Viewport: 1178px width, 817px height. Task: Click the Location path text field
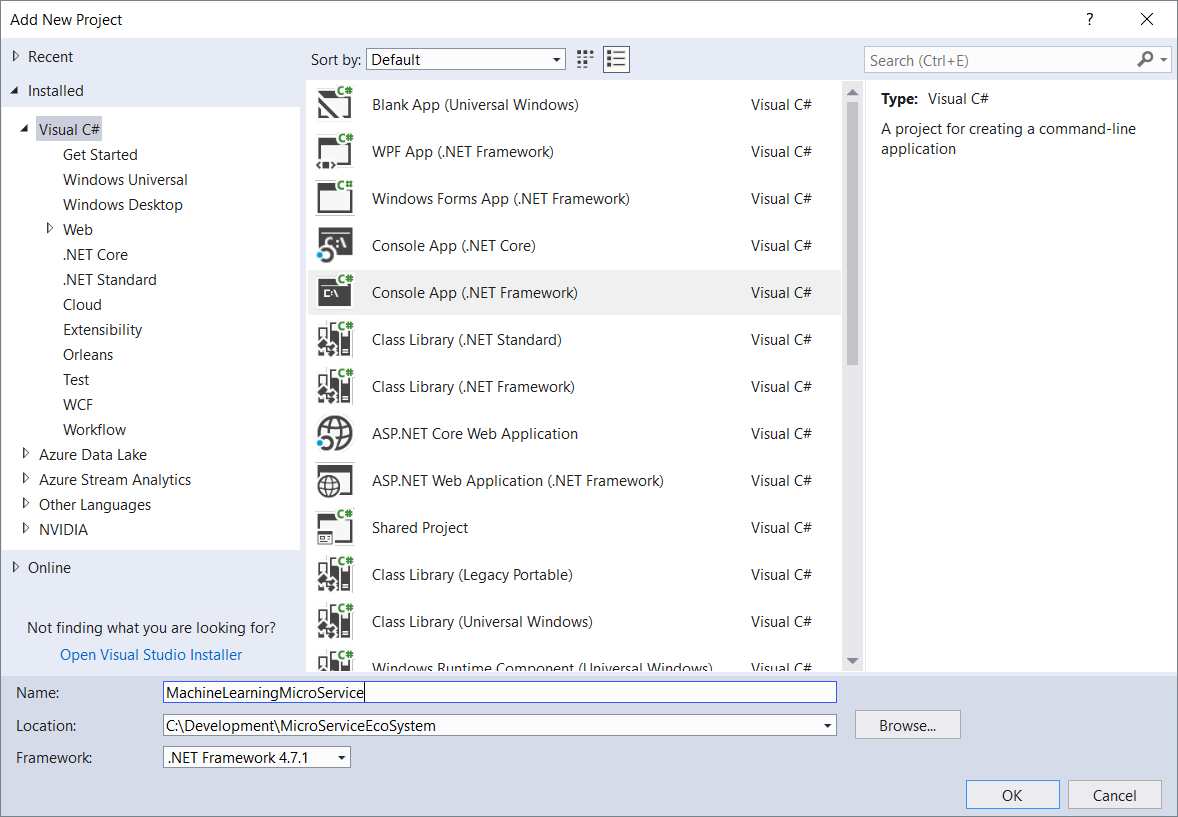click(x=491, y=725)
